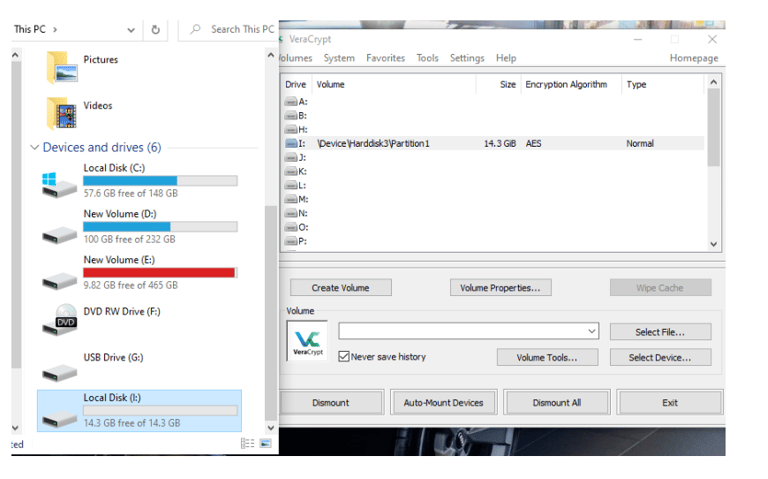768x479 pixels.
Task: Click scroll down arrow of VeraCrypt drive list
Action: click(714, 244)
